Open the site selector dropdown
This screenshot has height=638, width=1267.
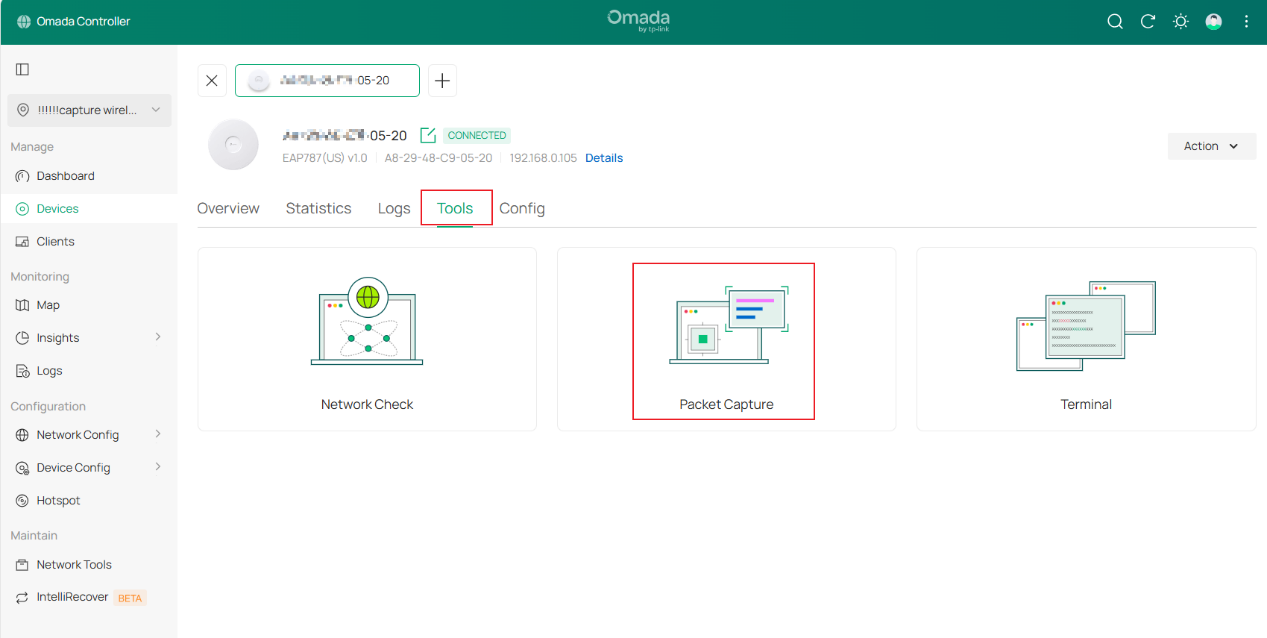click(x=89, y=110)
